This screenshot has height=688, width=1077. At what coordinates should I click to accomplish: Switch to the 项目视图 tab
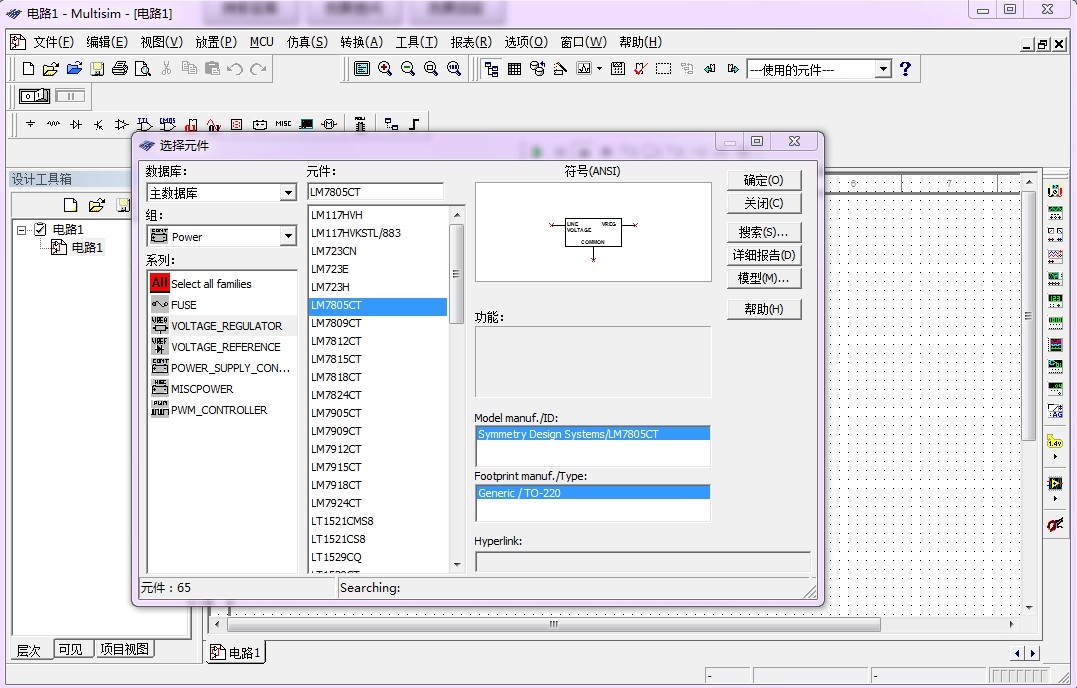(x=124, y=650)
